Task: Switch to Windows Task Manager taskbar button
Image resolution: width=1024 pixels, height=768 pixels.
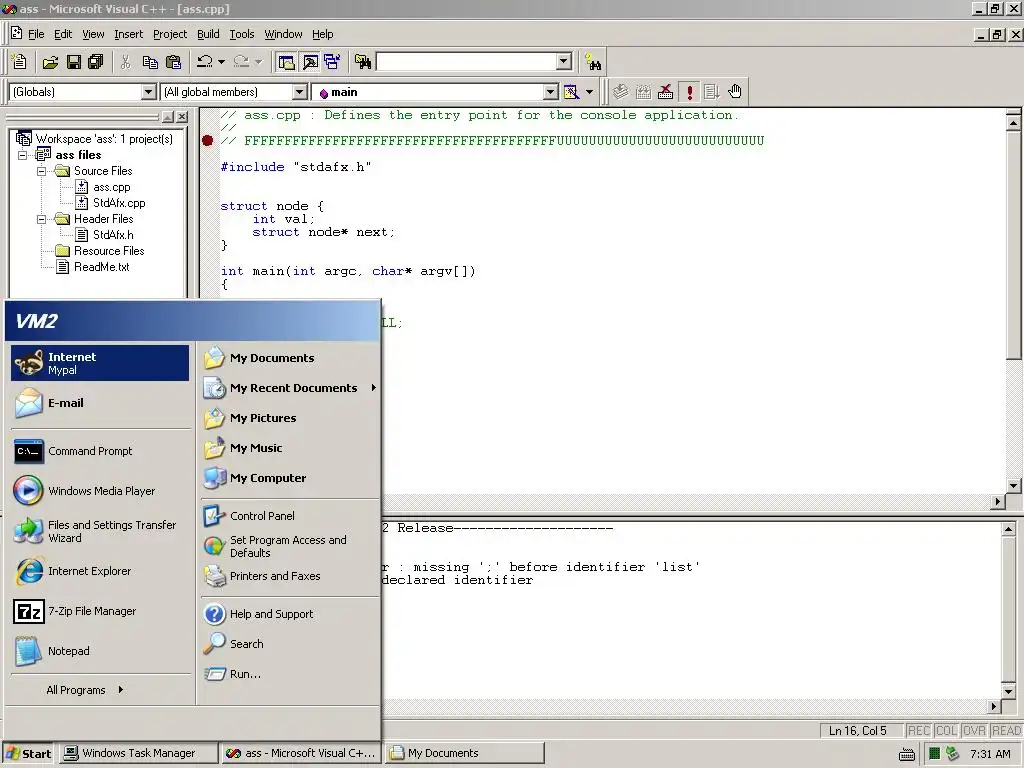Action: (138, 754)
